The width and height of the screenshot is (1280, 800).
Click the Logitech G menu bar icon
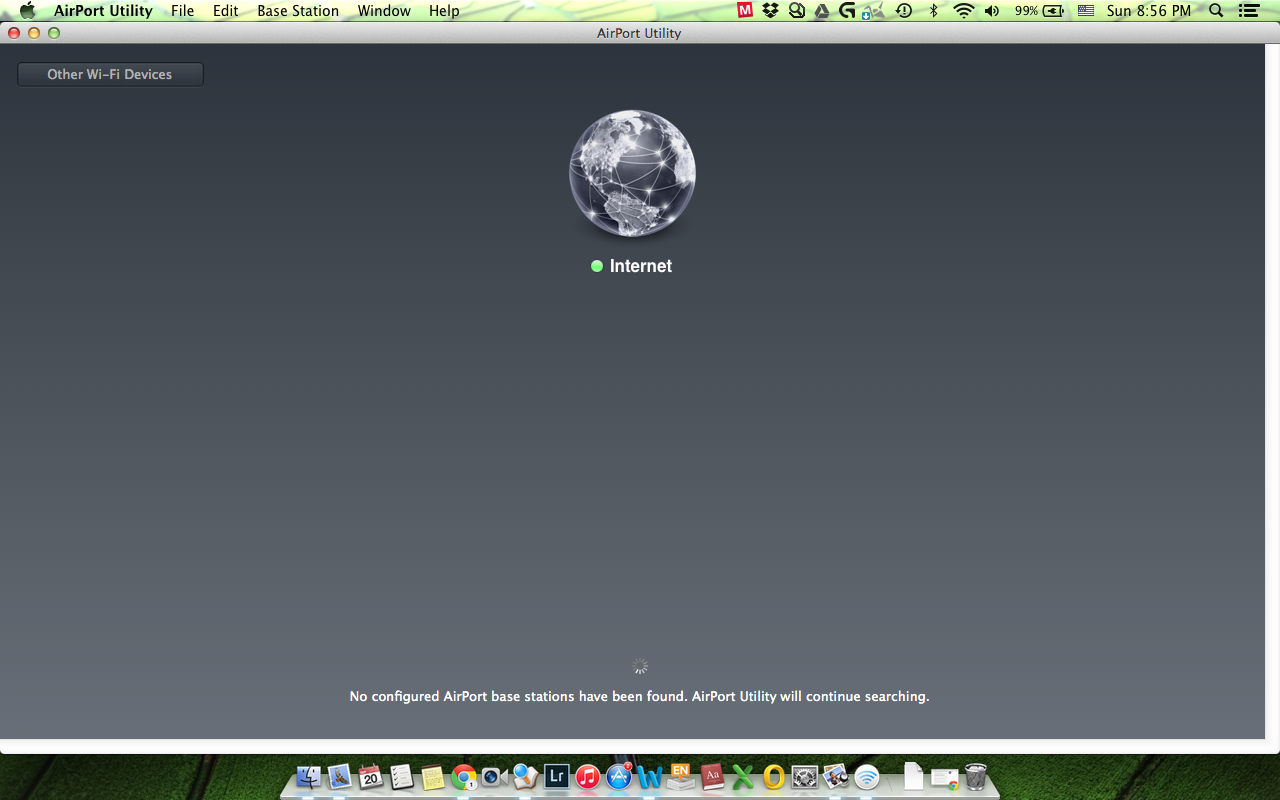848,11
